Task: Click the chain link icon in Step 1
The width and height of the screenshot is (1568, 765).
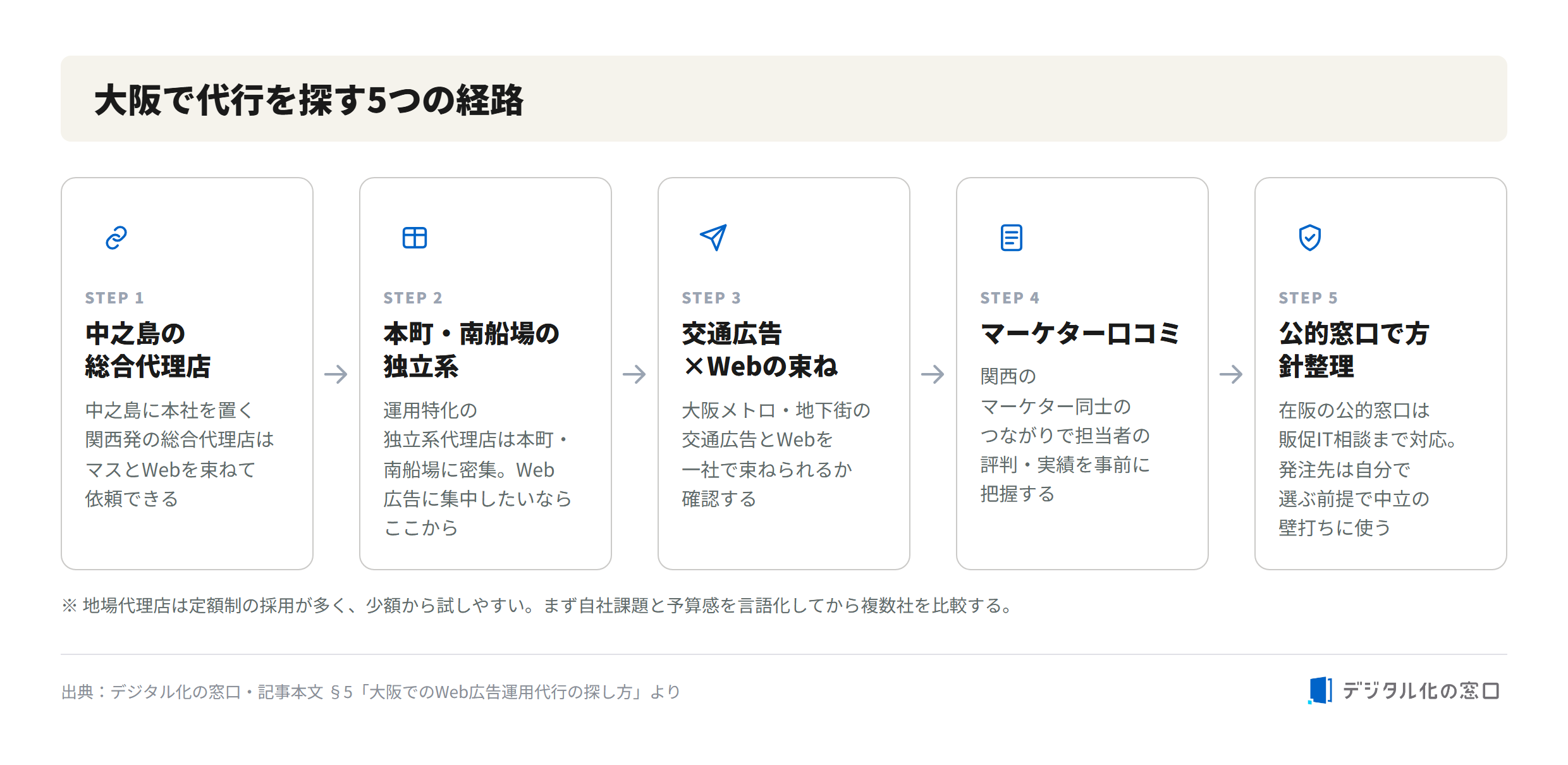Action: click(x=116, y=238)
